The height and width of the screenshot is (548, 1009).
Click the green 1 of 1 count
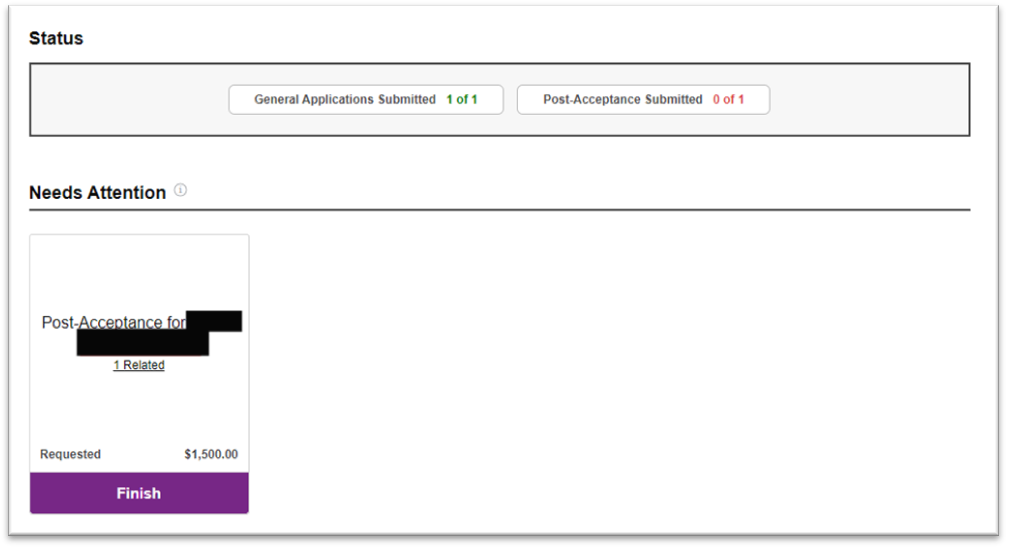tap(461, 100)
